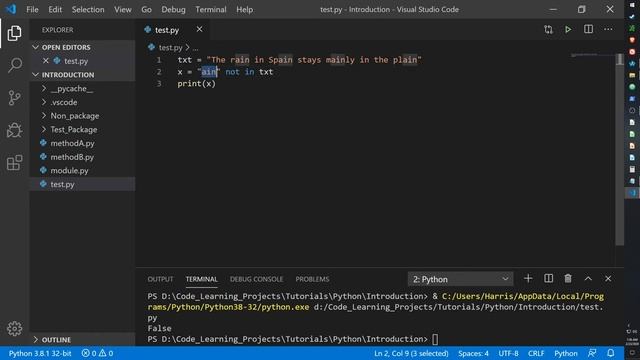Click the feedback icon in status bar
Viewport: 640px width, 360px height.
click(x=592, y=353)
